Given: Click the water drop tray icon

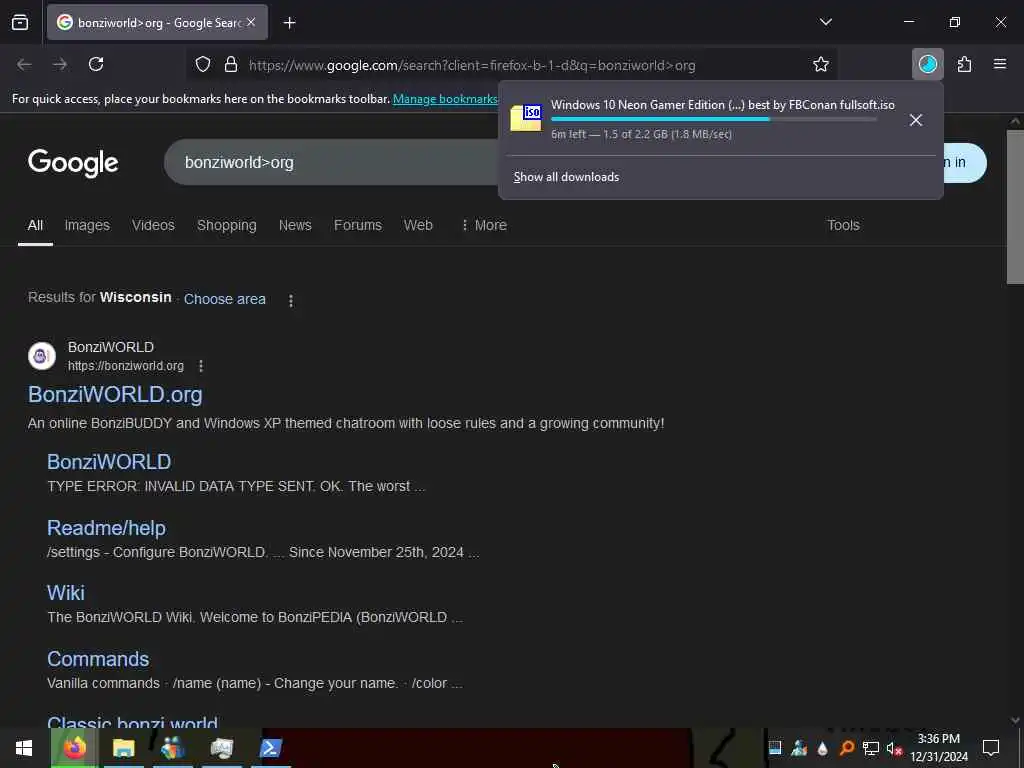Looking at the screenshot, I should pos(823,748).
